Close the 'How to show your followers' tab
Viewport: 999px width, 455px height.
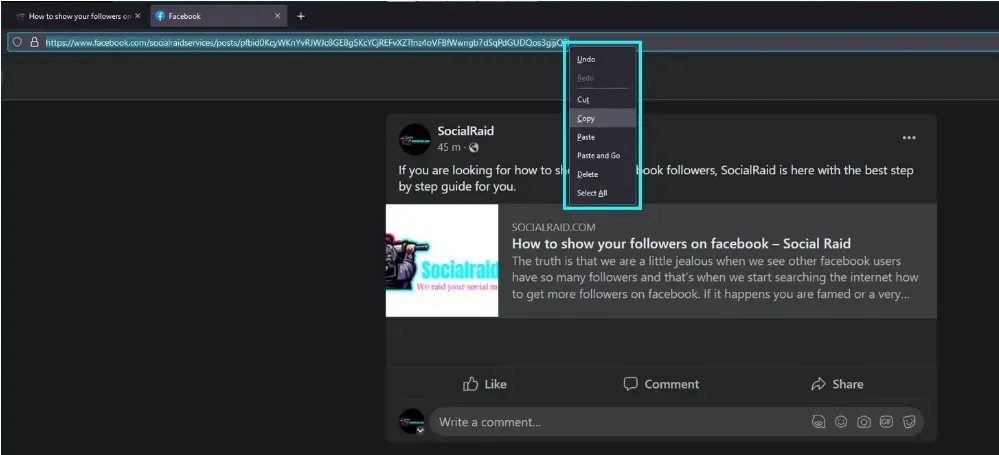(x=138, y=16)
